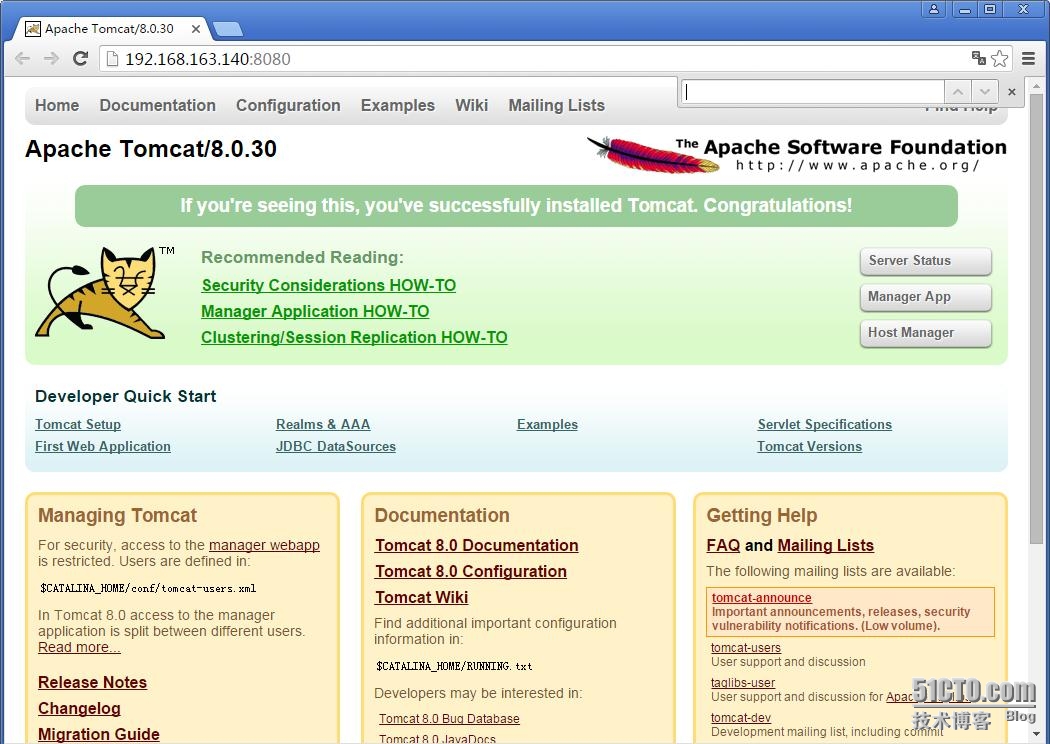Viewport: 1050px width, 744px height.
Task: Open the Wiki navigation item
Action: tap(471, 105)
